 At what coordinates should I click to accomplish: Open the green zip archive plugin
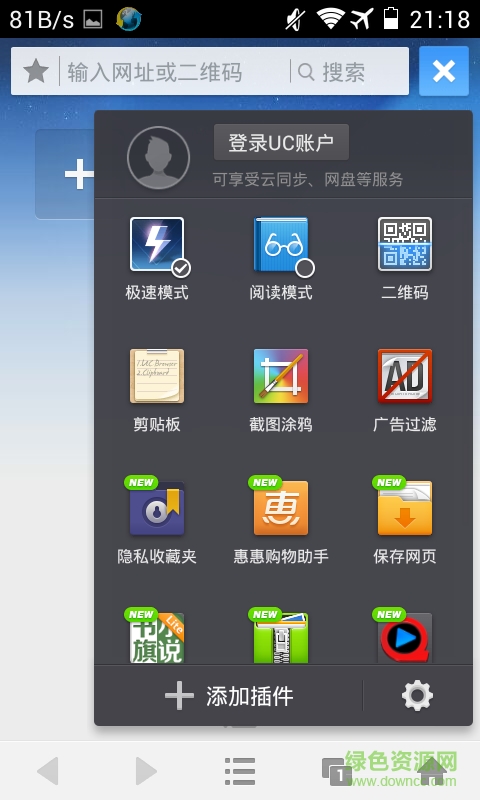(281, 638)
